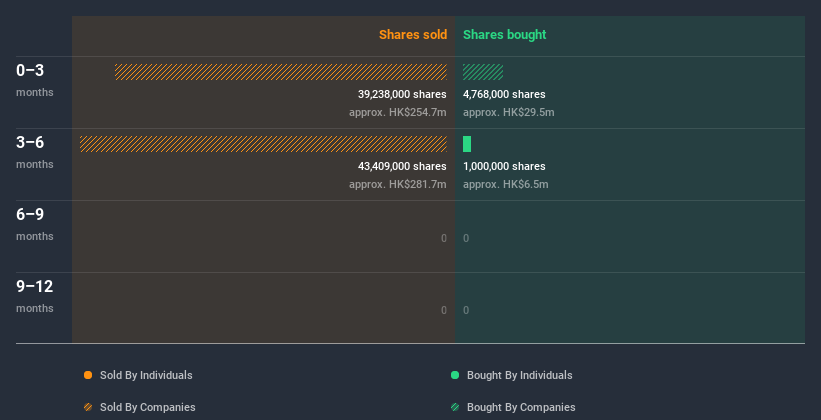Image resolution: width=821 pixels, height=420 pixels.
Task: Click the 9–12 months sold zero value
Action: coord(444,311)
